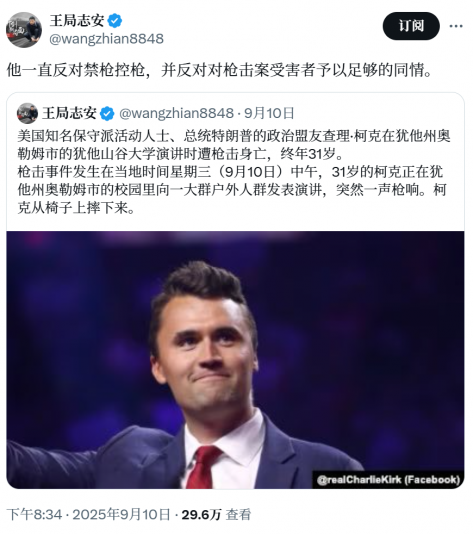Click the 2025年9月10日 post date
Screen dimensions: 473x534
pos(121,515)
